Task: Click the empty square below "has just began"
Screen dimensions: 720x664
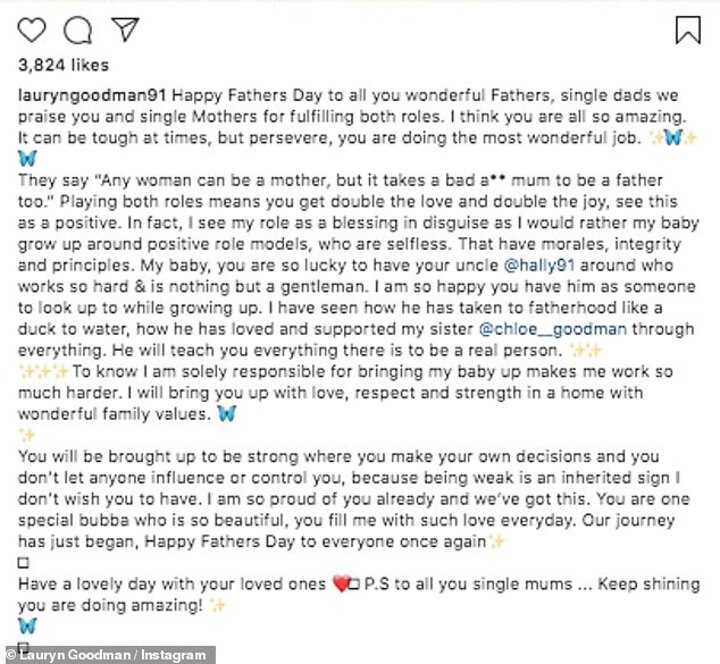Action: 24,561
